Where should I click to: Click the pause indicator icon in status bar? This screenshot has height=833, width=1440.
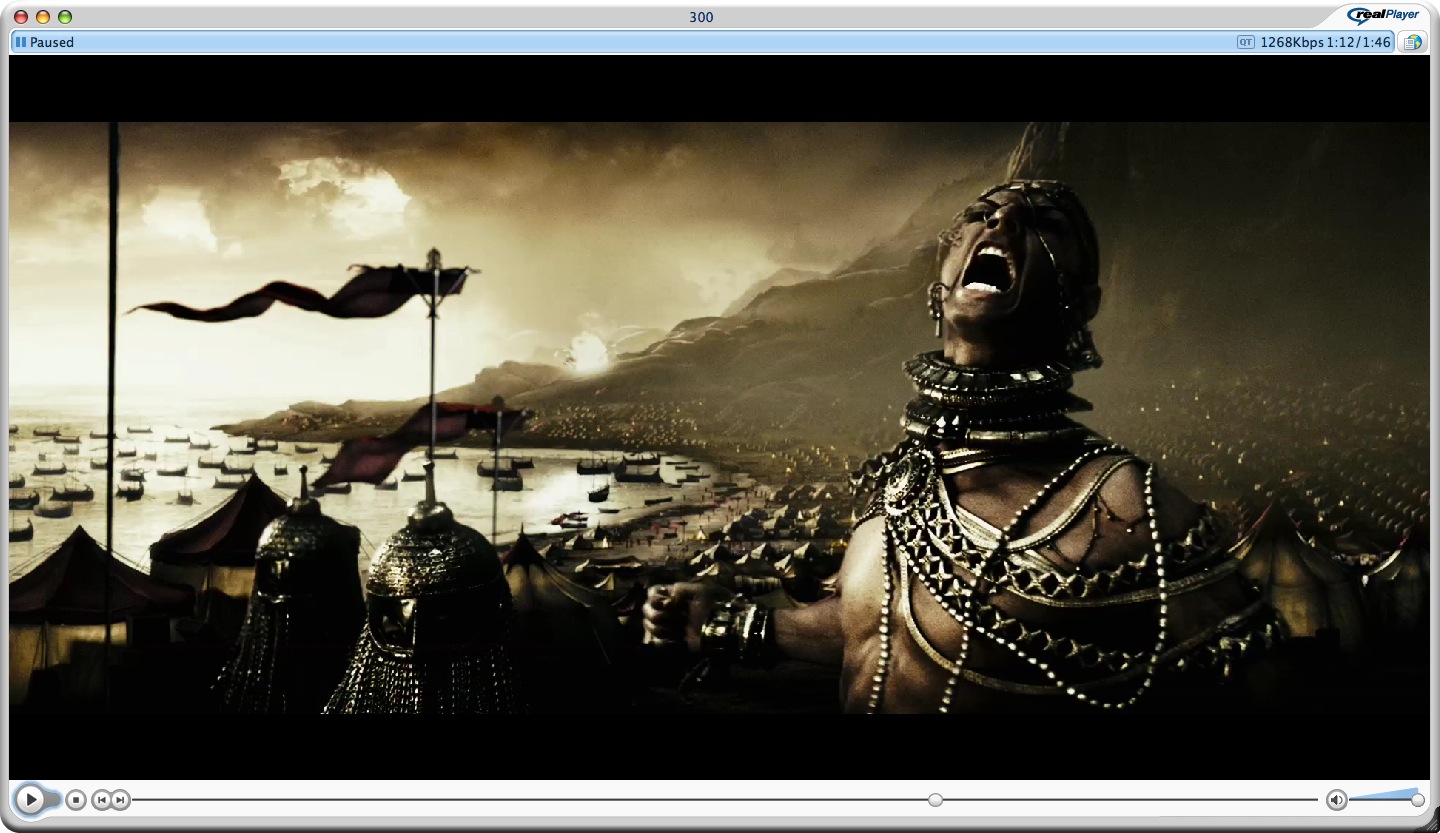coord(21,42)
